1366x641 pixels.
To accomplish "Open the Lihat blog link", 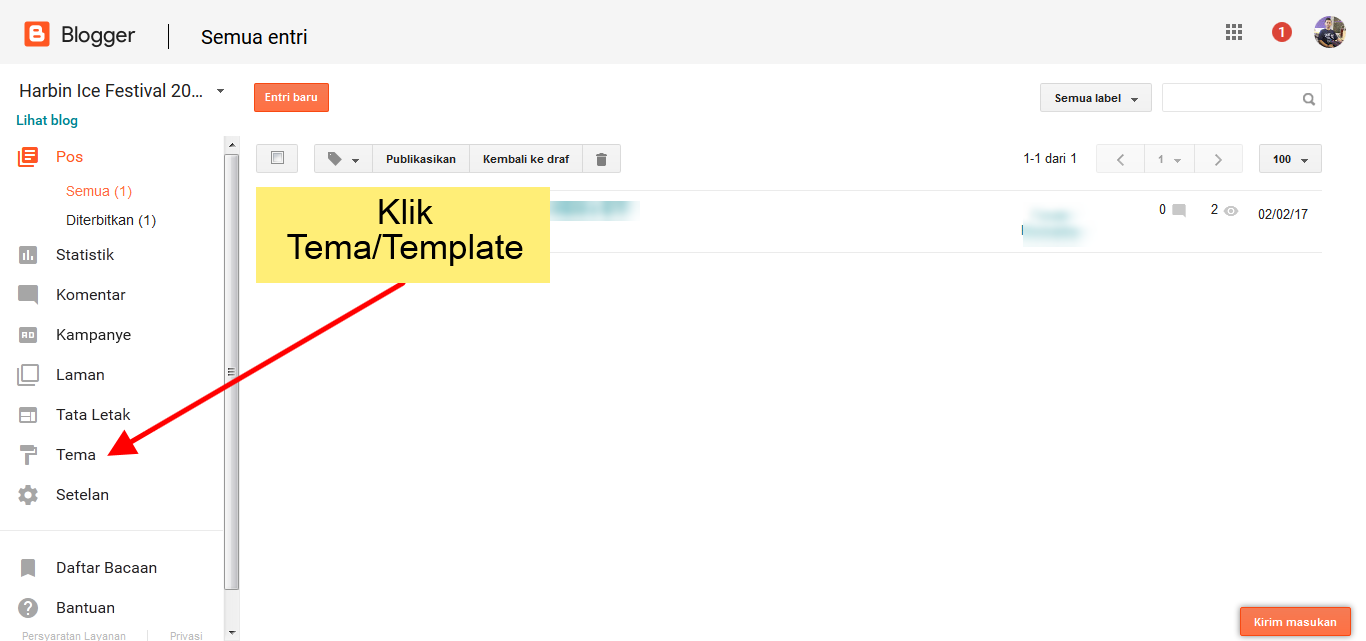I will 47,121.
